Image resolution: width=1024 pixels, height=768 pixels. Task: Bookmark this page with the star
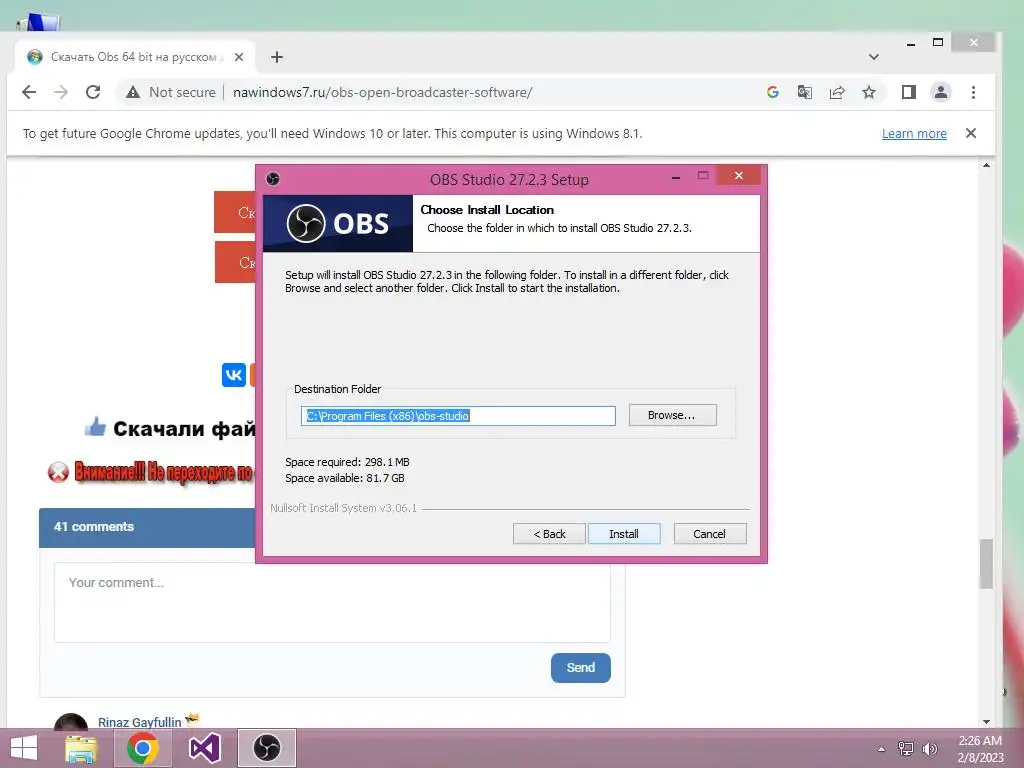click(869, 92)
